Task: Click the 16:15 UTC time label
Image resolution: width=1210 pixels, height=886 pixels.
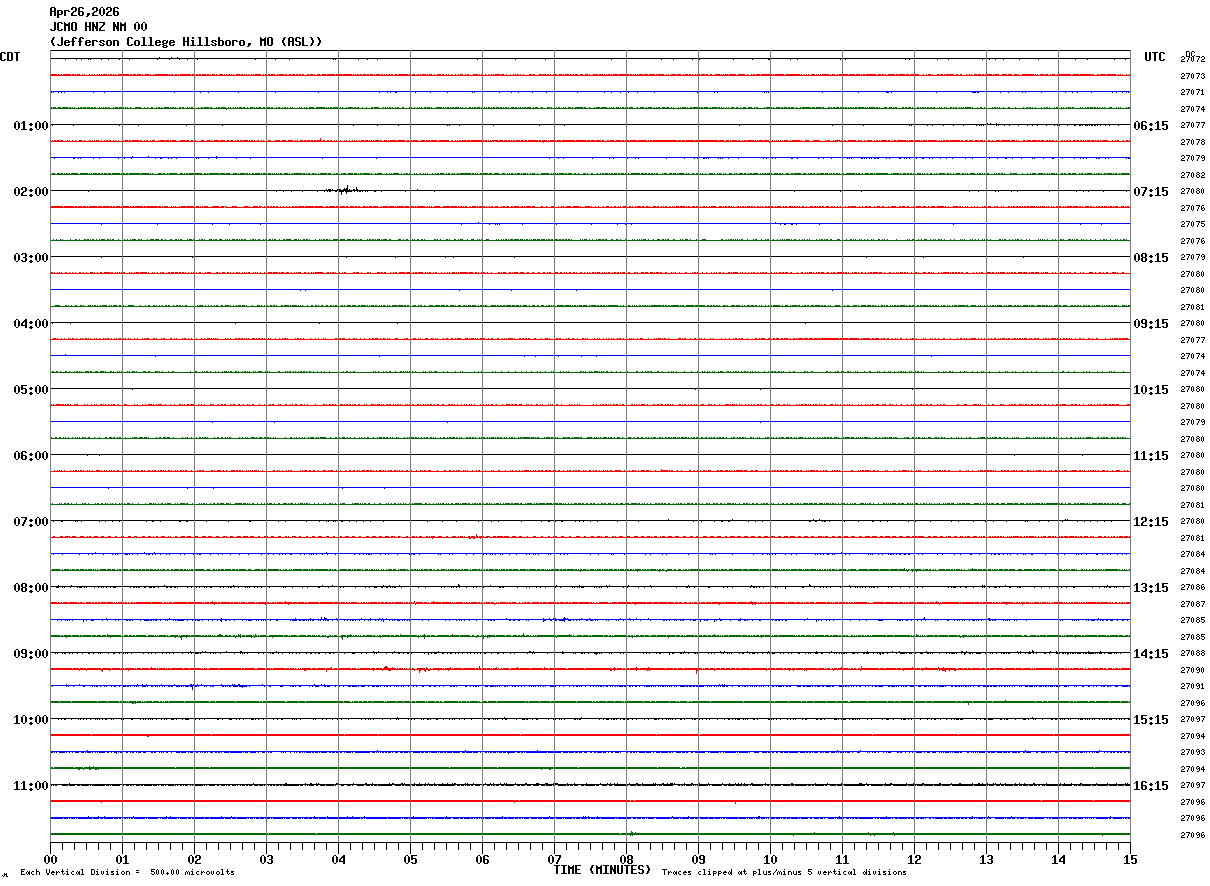Action: [1151, 786]
